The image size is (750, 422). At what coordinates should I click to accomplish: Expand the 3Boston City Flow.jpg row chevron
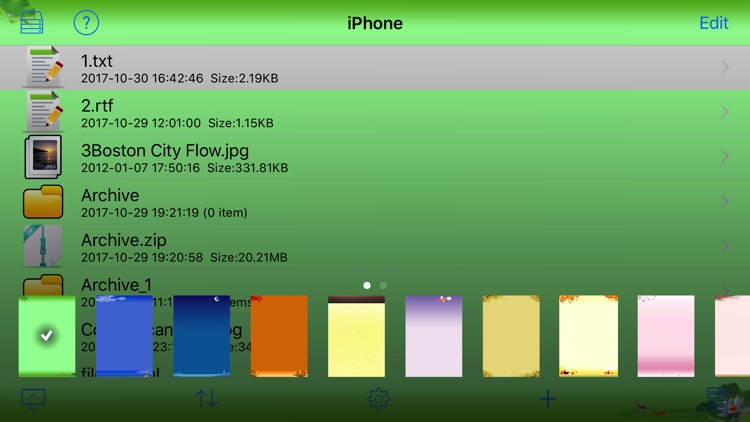(725, 156)
